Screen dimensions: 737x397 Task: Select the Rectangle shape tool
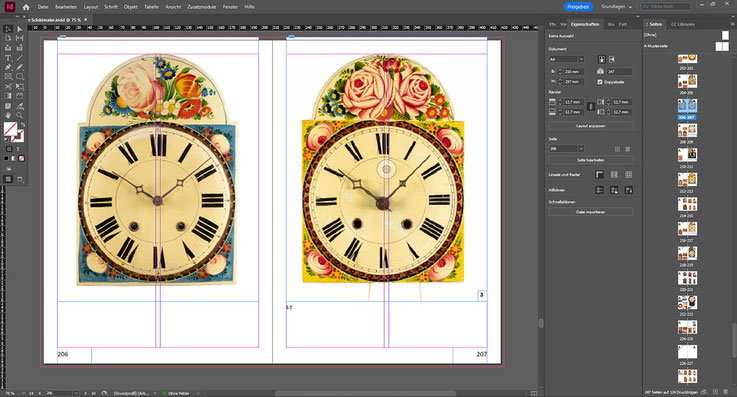pos(19,76)
